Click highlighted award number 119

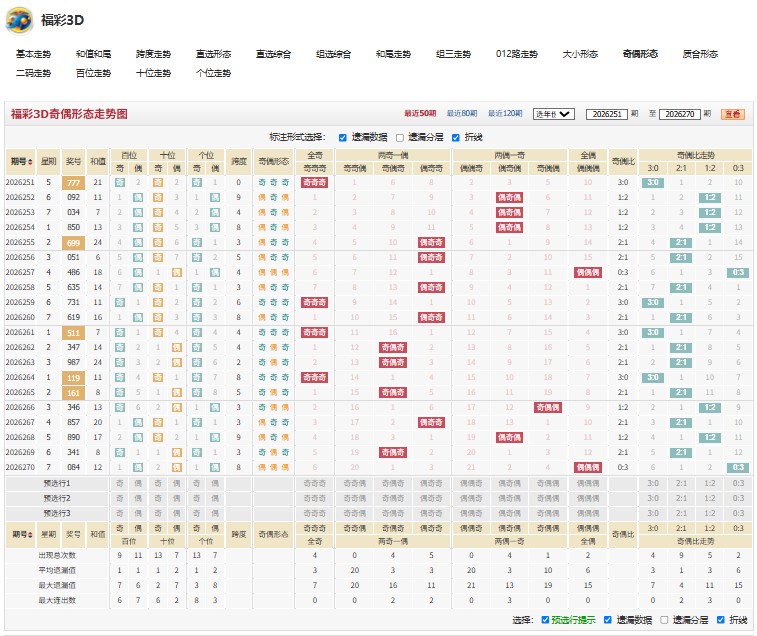[73, 378]
